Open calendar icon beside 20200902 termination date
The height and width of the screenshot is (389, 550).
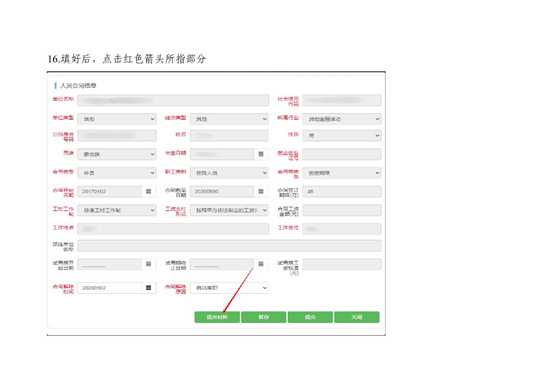click(148, 288)
